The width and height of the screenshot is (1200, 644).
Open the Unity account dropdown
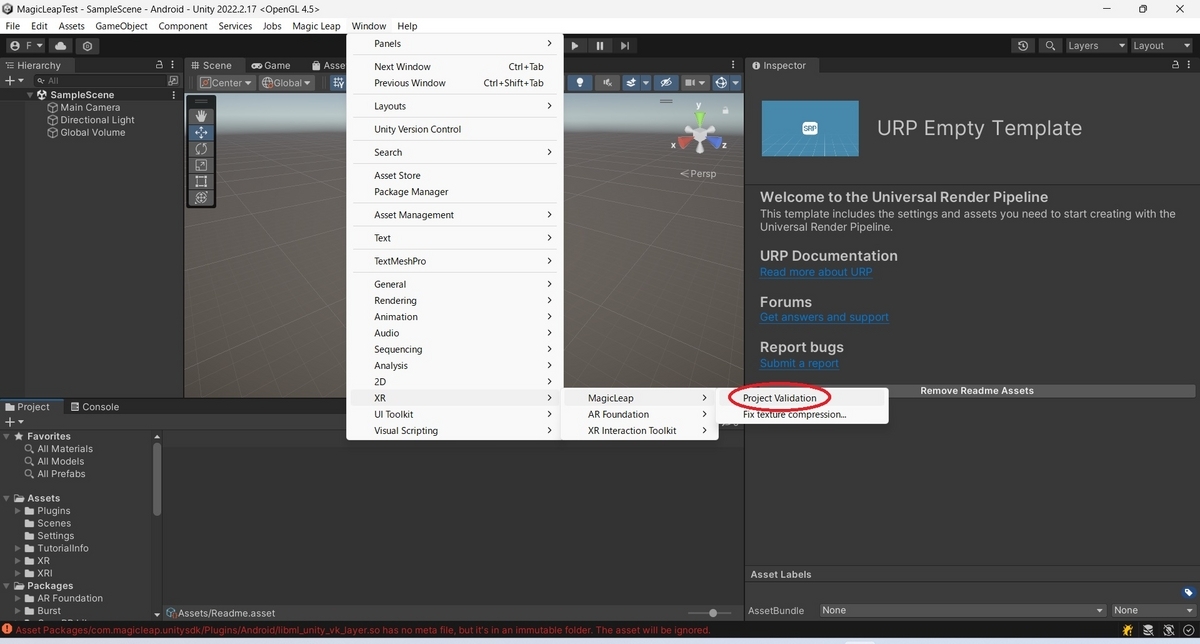pyautogui.click(x=26, y=46)
